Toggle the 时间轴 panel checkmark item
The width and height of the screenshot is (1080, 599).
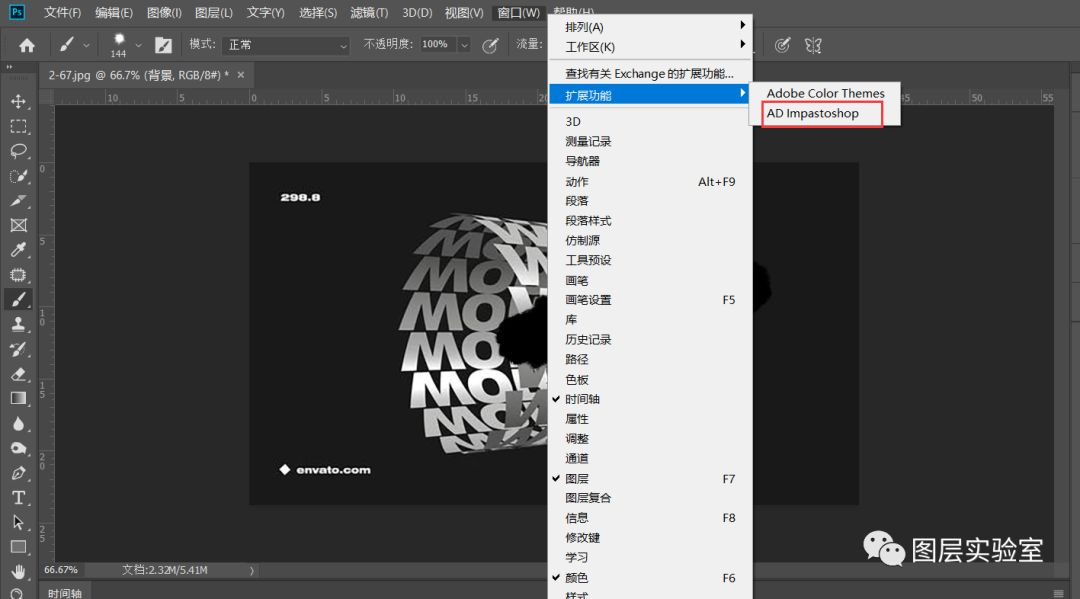click(x=650, y=399)
